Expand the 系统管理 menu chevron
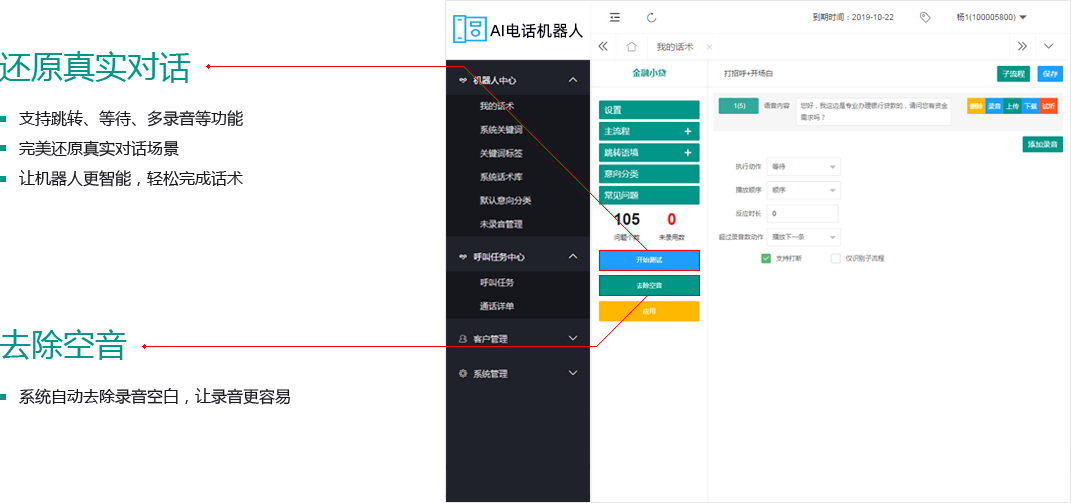 [x=573, y=373]
